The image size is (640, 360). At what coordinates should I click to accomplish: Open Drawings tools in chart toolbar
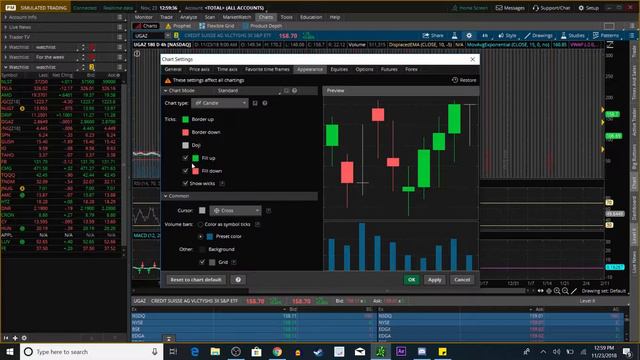click(x=538, y=36)
